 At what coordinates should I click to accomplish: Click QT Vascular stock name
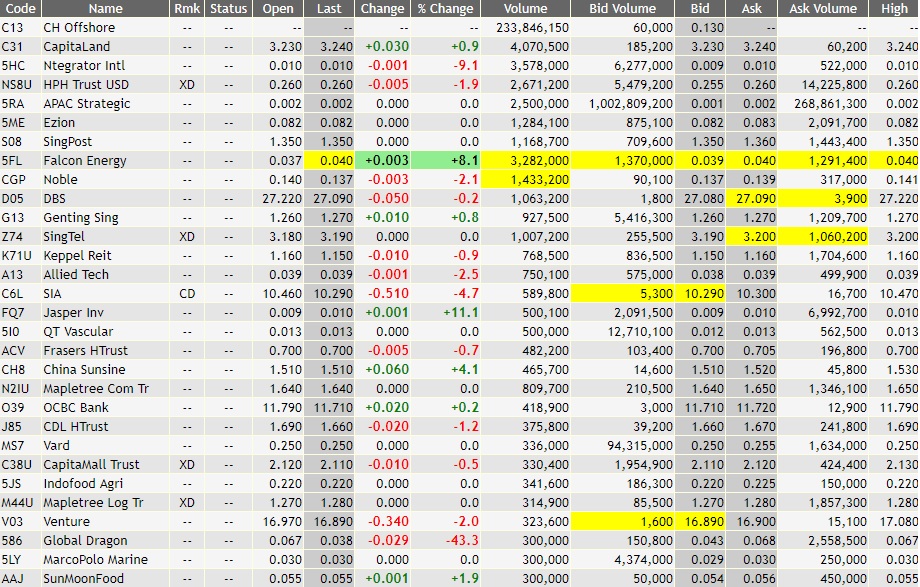click(78, 332)
